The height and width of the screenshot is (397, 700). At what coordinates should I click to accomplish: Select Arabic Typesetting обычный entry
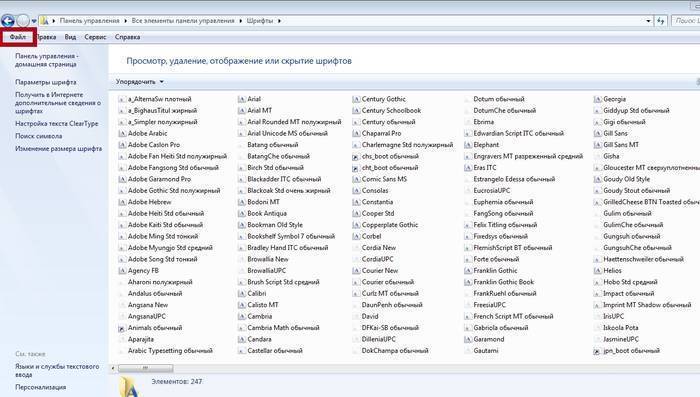tap(170, 351)
